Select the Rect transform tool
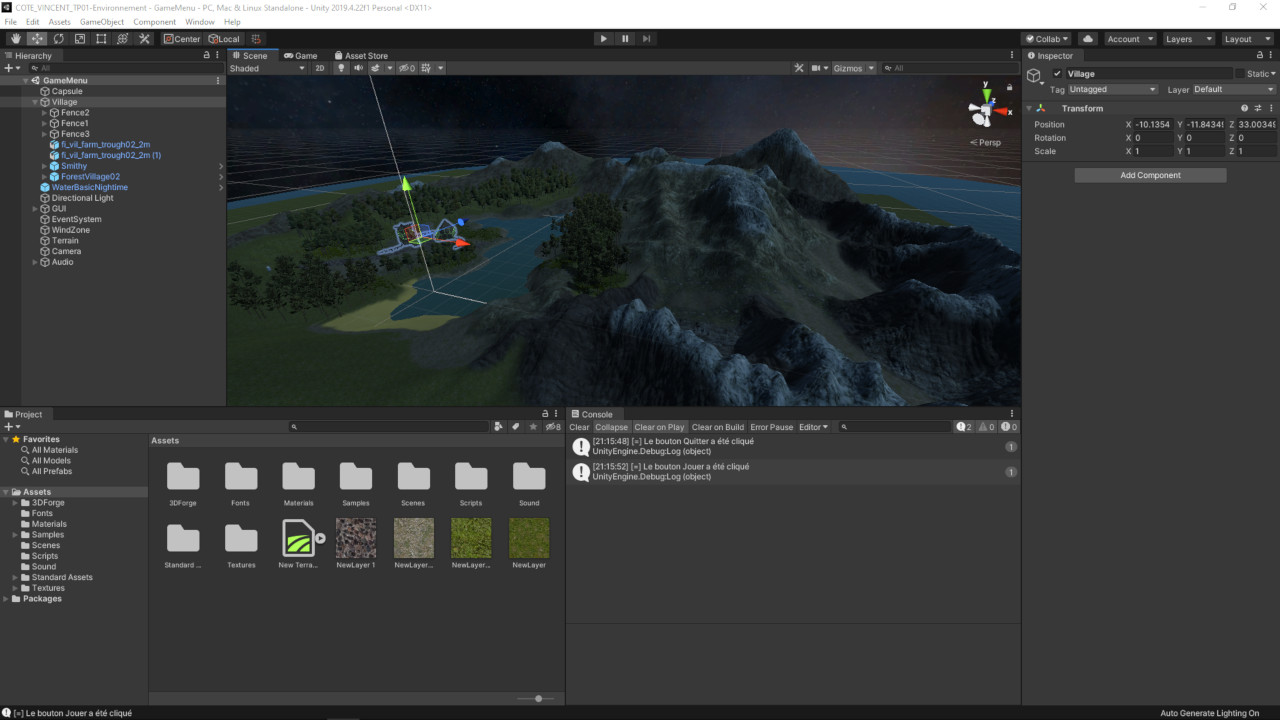 101,39
